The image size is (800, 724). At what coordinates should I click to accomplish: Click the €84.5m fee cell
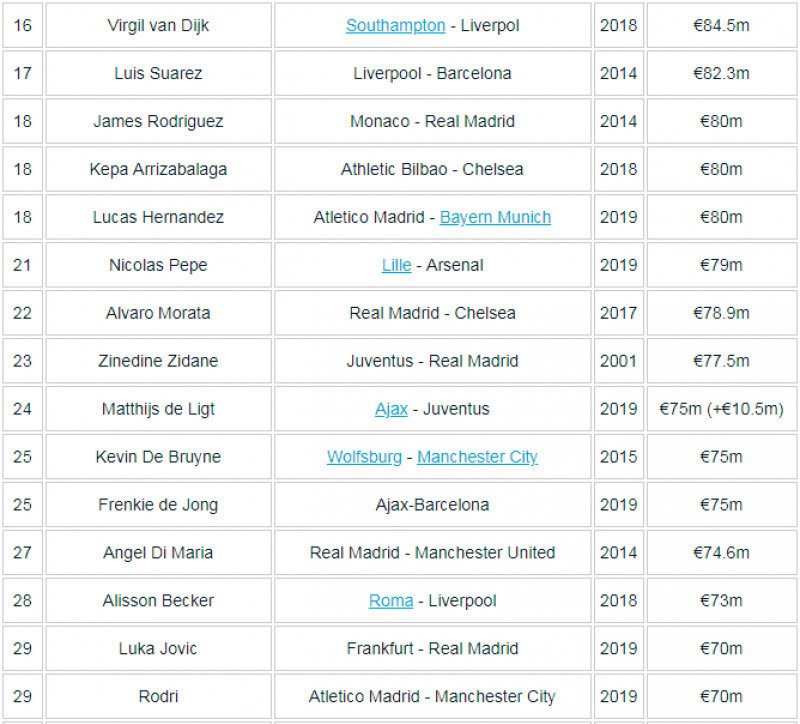click(x=721, y=26)
